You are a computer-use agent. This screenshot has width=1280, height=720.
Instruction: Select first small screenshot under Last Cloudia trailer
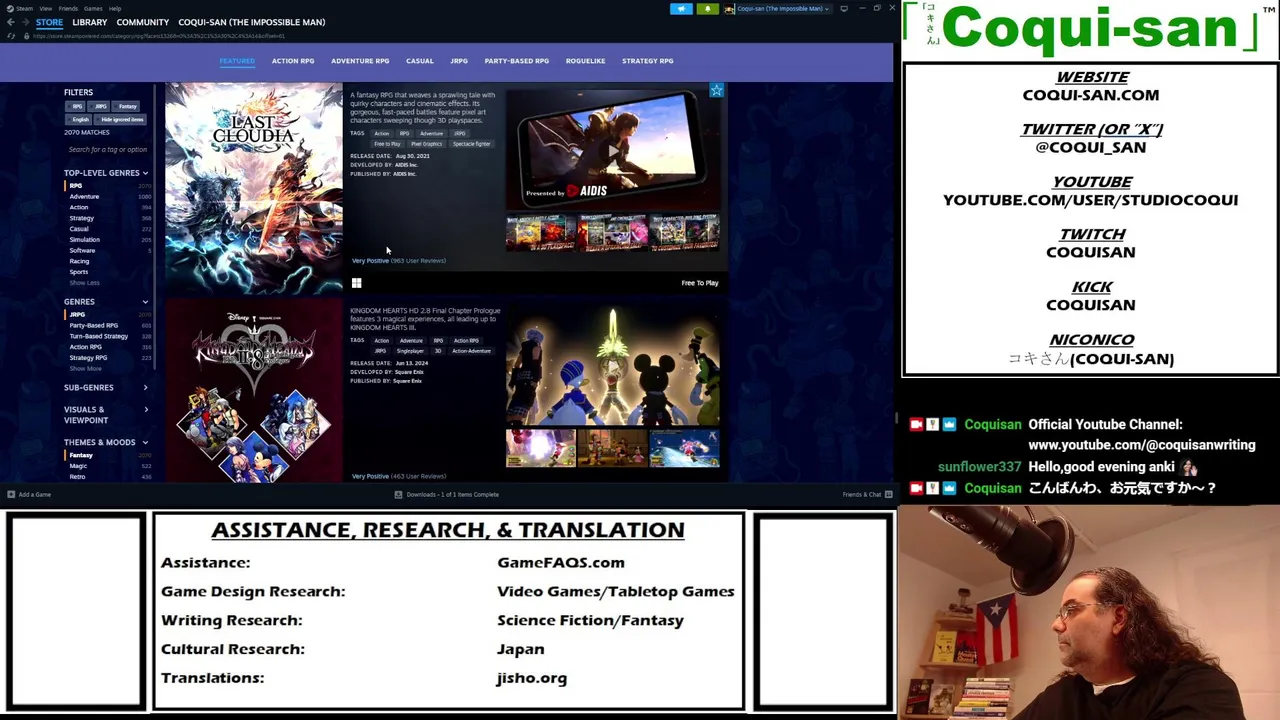coord(540,232)
